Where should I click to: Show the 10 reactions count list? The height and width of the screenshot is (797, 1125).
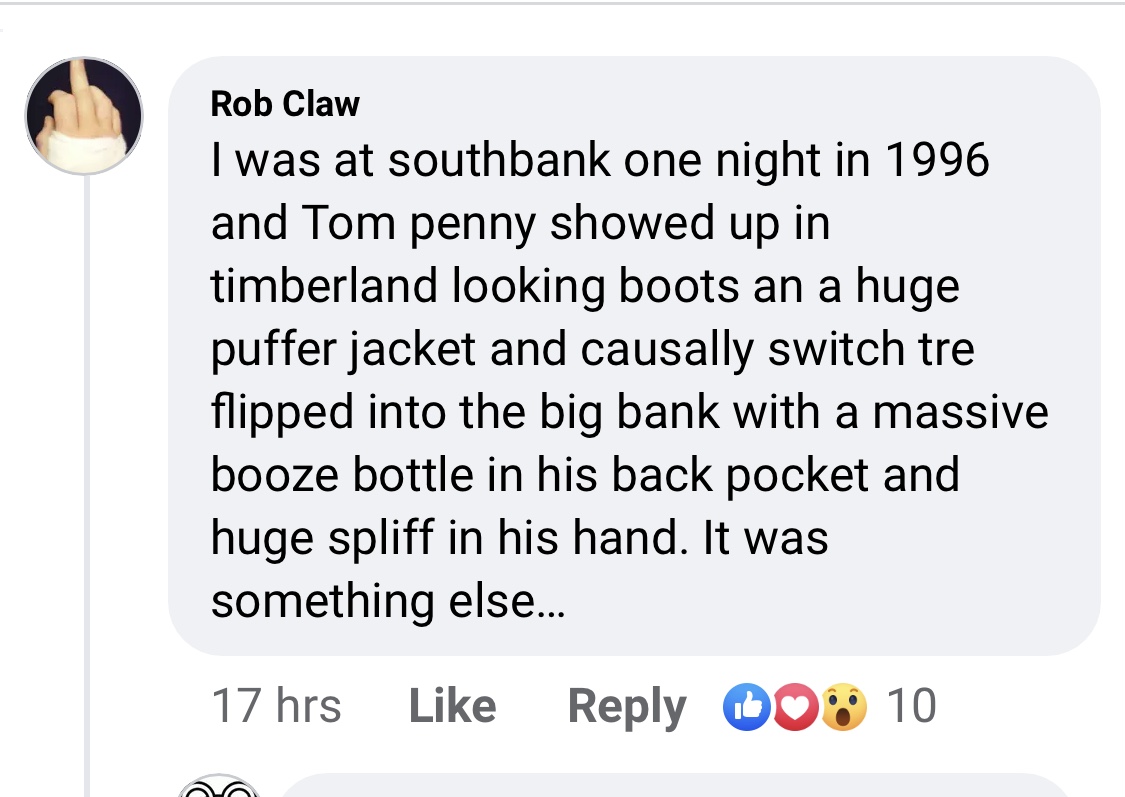(x=911, y=706)
